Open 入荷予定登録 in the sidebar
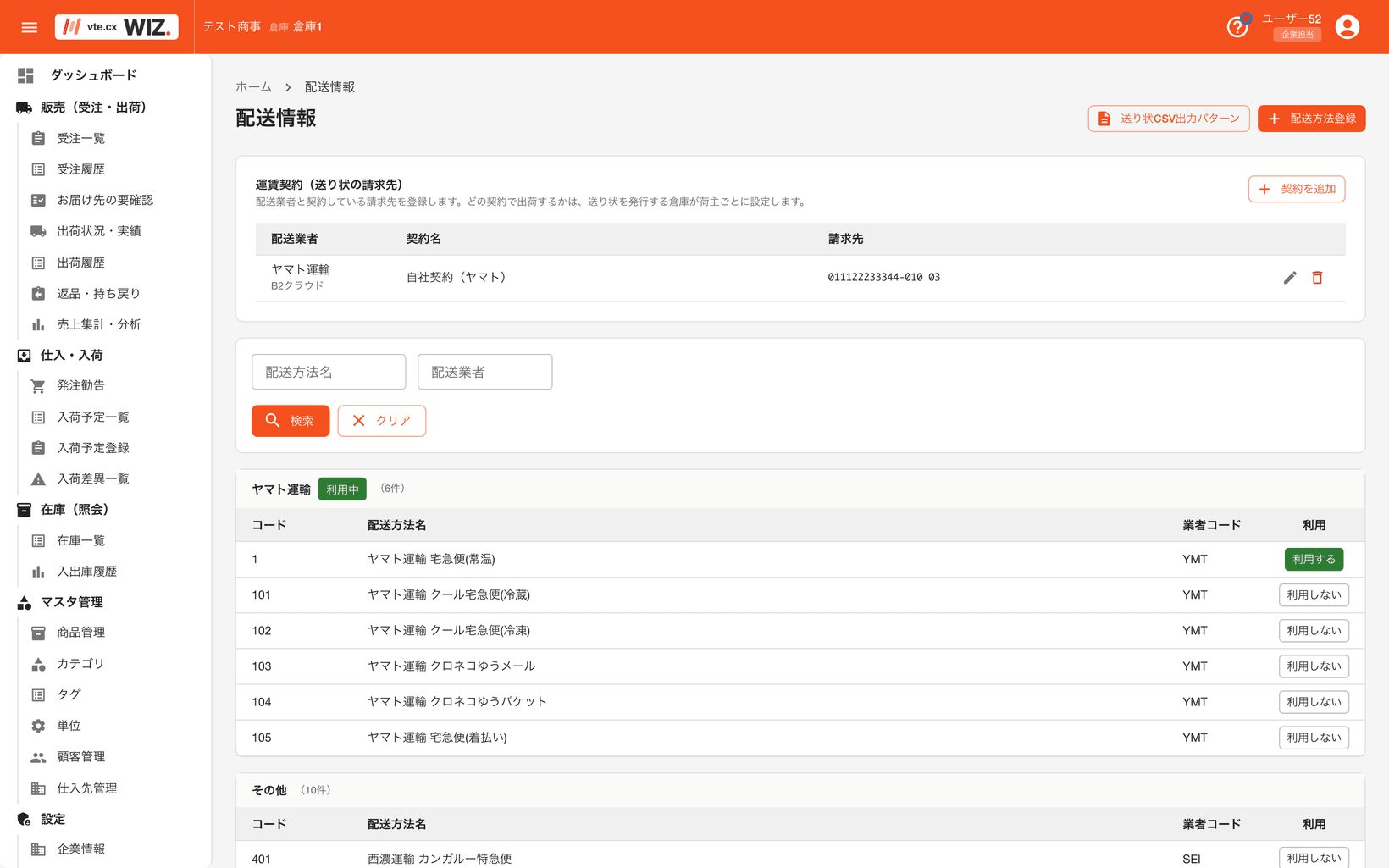Image resolution: width=1389 pixels, height=868 pixels. click(93, 448)
